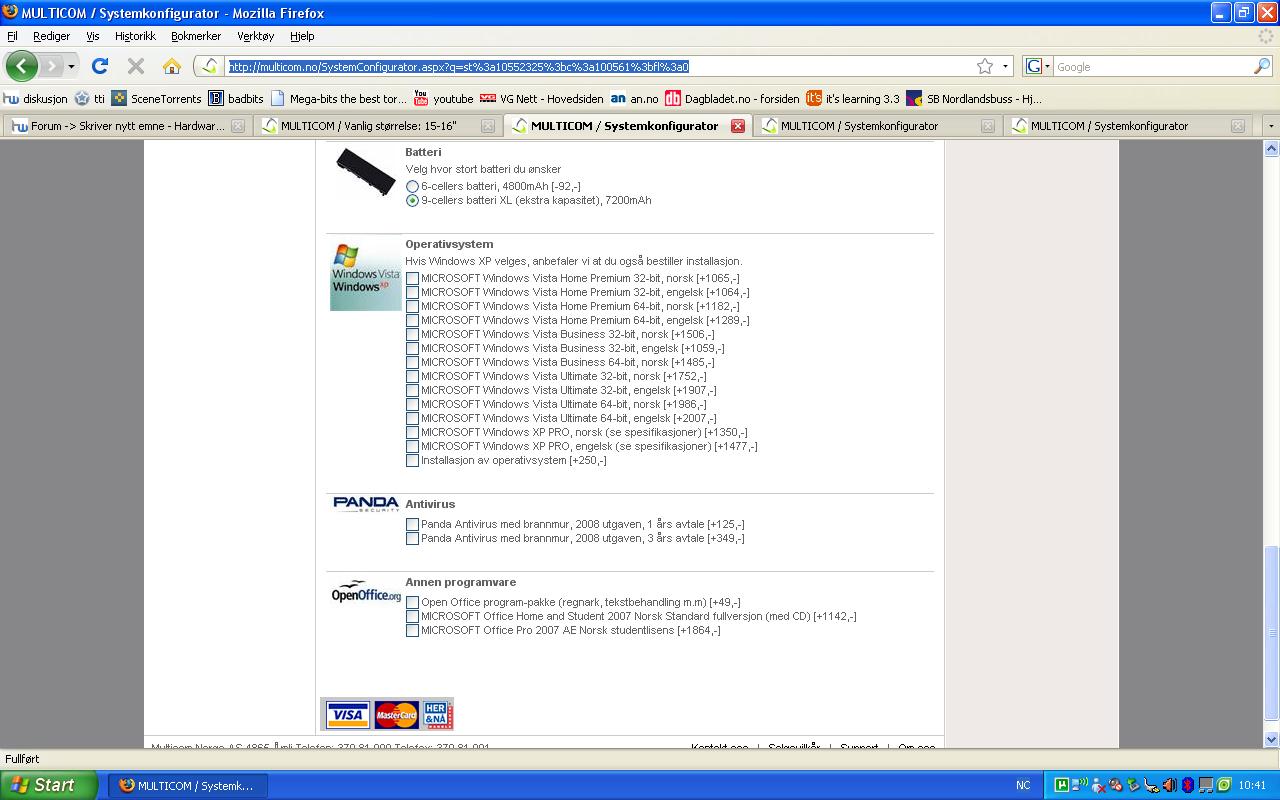Open VG Nett - Hovedsiden bookmark
This screenshot has width=1280, height=800.
coord(541,98)
